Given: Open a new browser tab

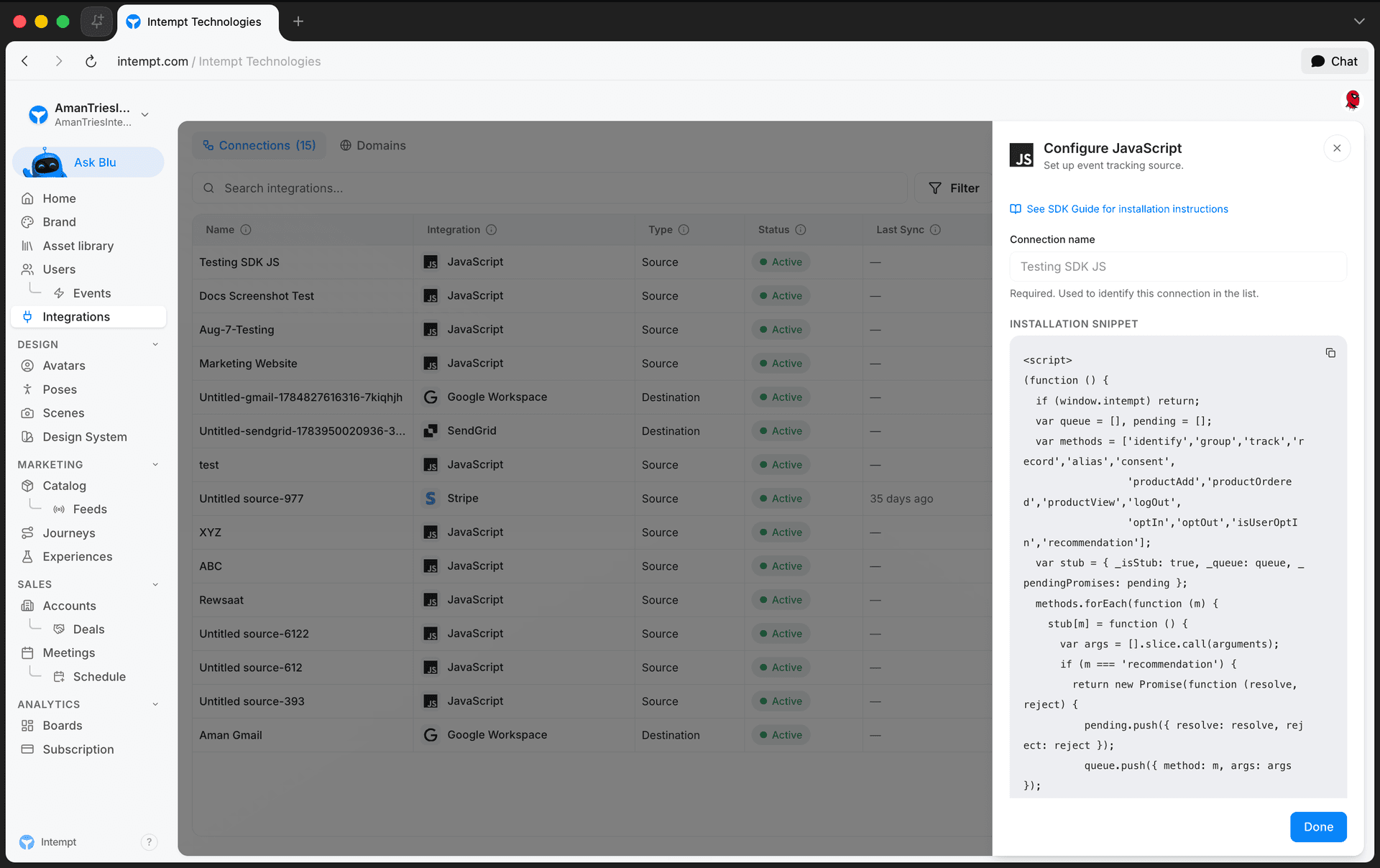Looking at the screenshot, I should coord(298,22).
